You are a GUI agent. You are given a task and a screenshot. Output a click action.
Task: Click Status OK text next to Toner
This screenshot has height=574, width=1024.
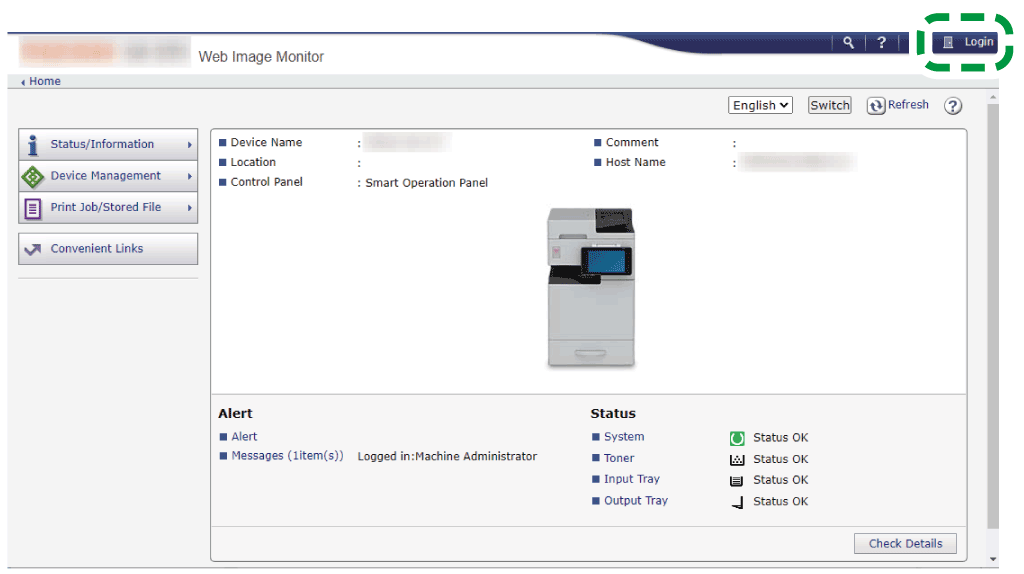[x=780, y=459]
